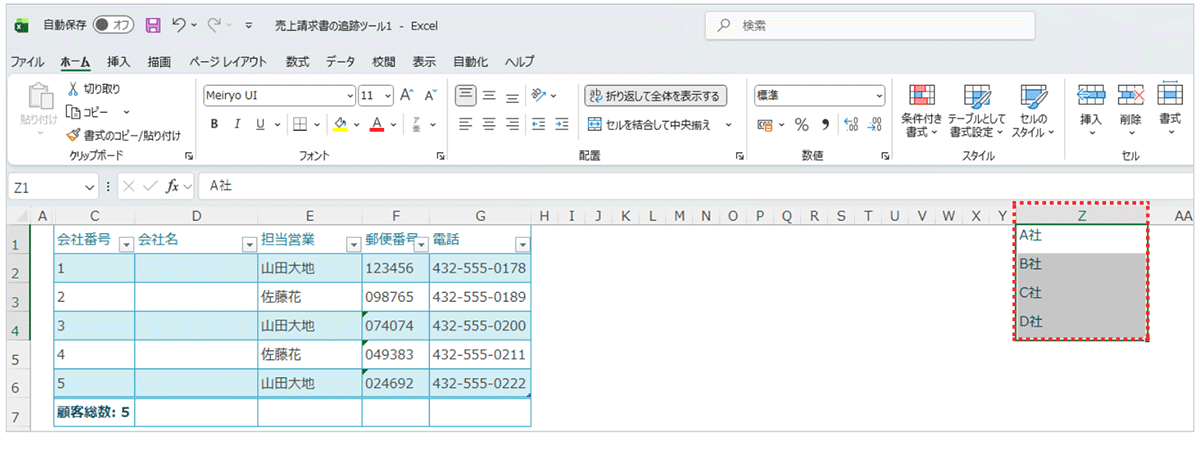Image resolution: width=1200 pixels, height=450 pixels.
Task: Click the Undo arrow icon
Action: 180,24
